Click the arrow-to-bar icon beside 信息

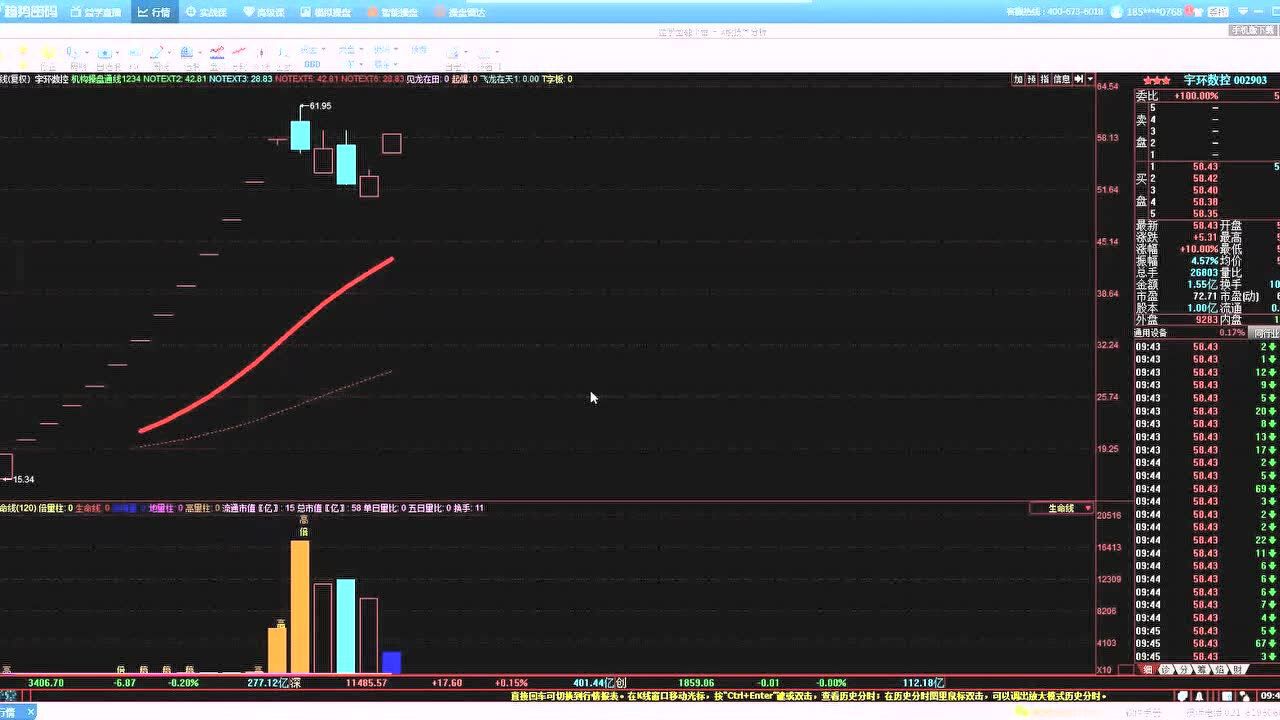(1079, 79)
